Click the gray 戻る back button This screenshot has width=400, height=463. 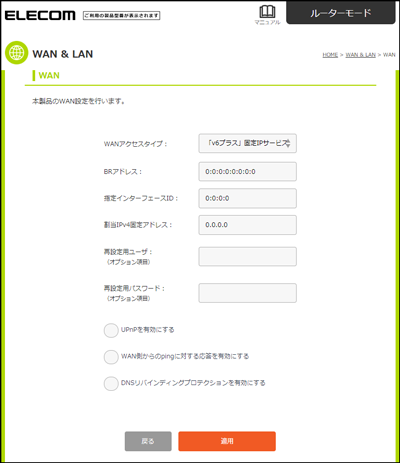coord(148,441)
